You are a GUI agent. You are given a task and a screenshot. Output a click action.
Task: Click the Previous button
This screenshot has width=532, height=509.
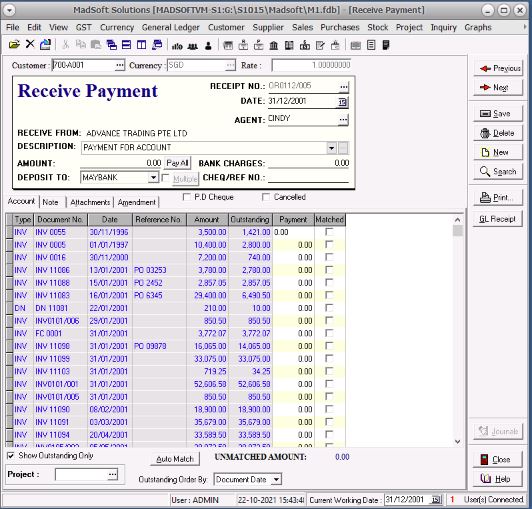click(x=498, y=69)
